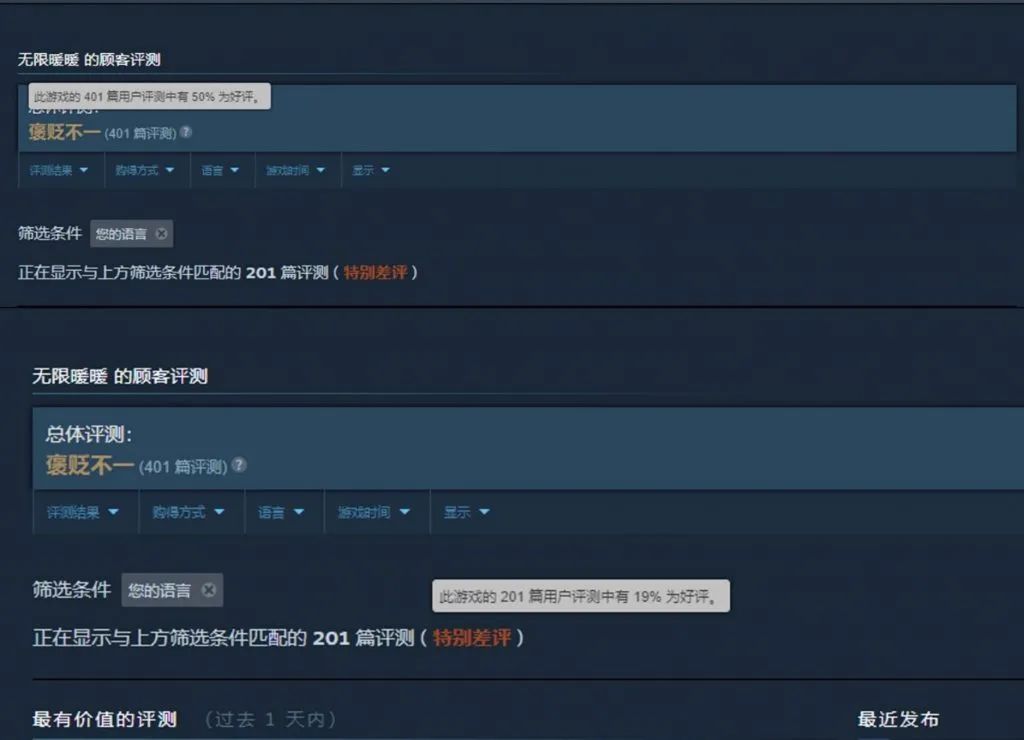Image resolution: width=1024 pixels, height=740 pixels.
Task: Remove lower 您的语言 filter with x icon
Action: pyautogui.click(x=208, y=590)
